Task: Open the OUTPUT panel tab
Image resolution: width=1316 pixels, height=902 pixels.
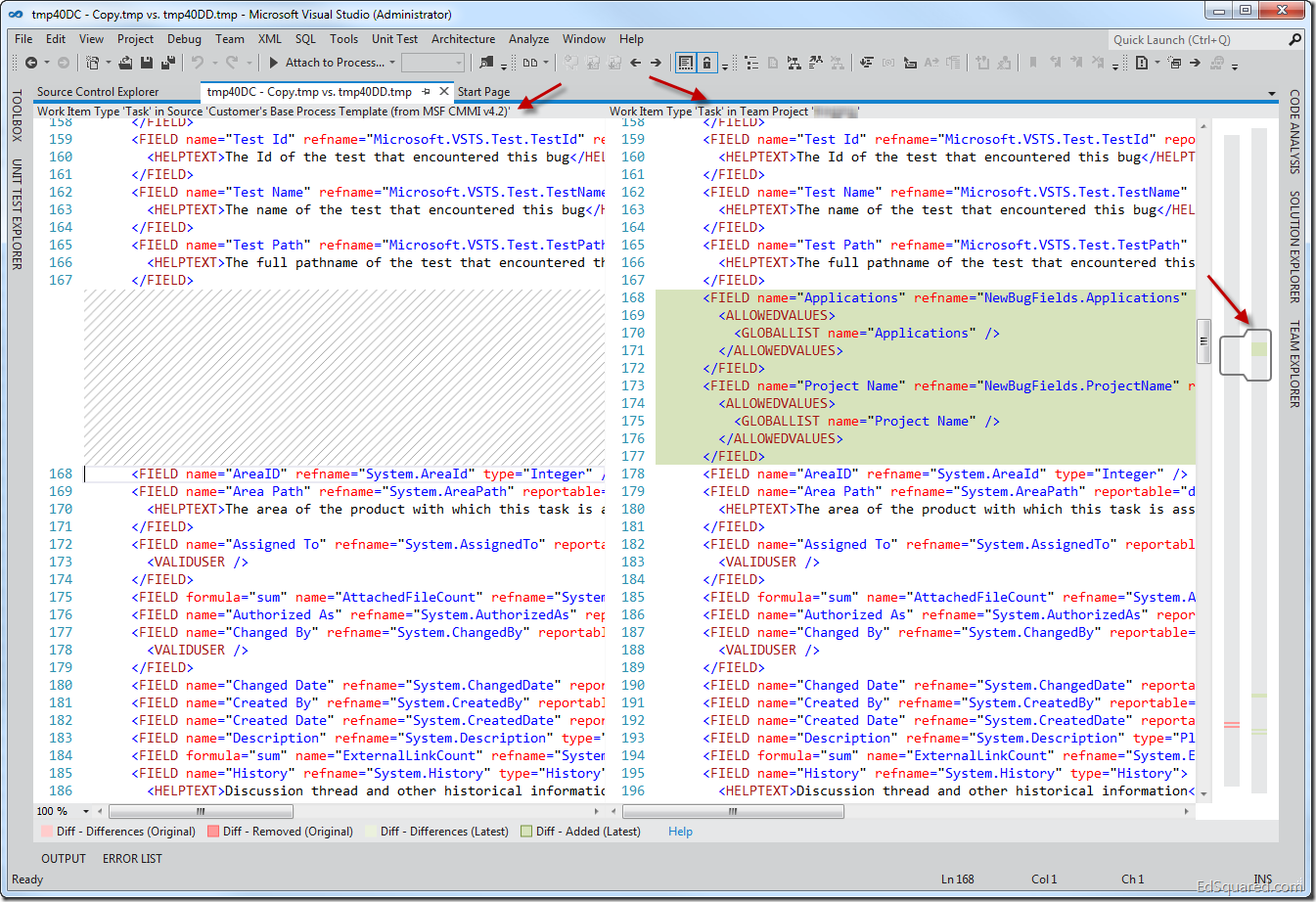Action: click(64, 859)
